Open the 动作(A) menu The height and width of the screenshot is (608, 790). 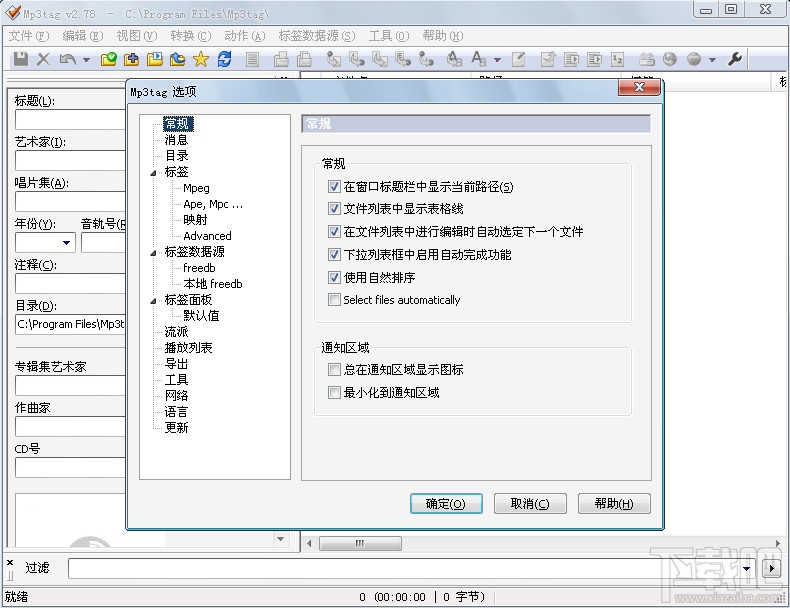[244, 36]
